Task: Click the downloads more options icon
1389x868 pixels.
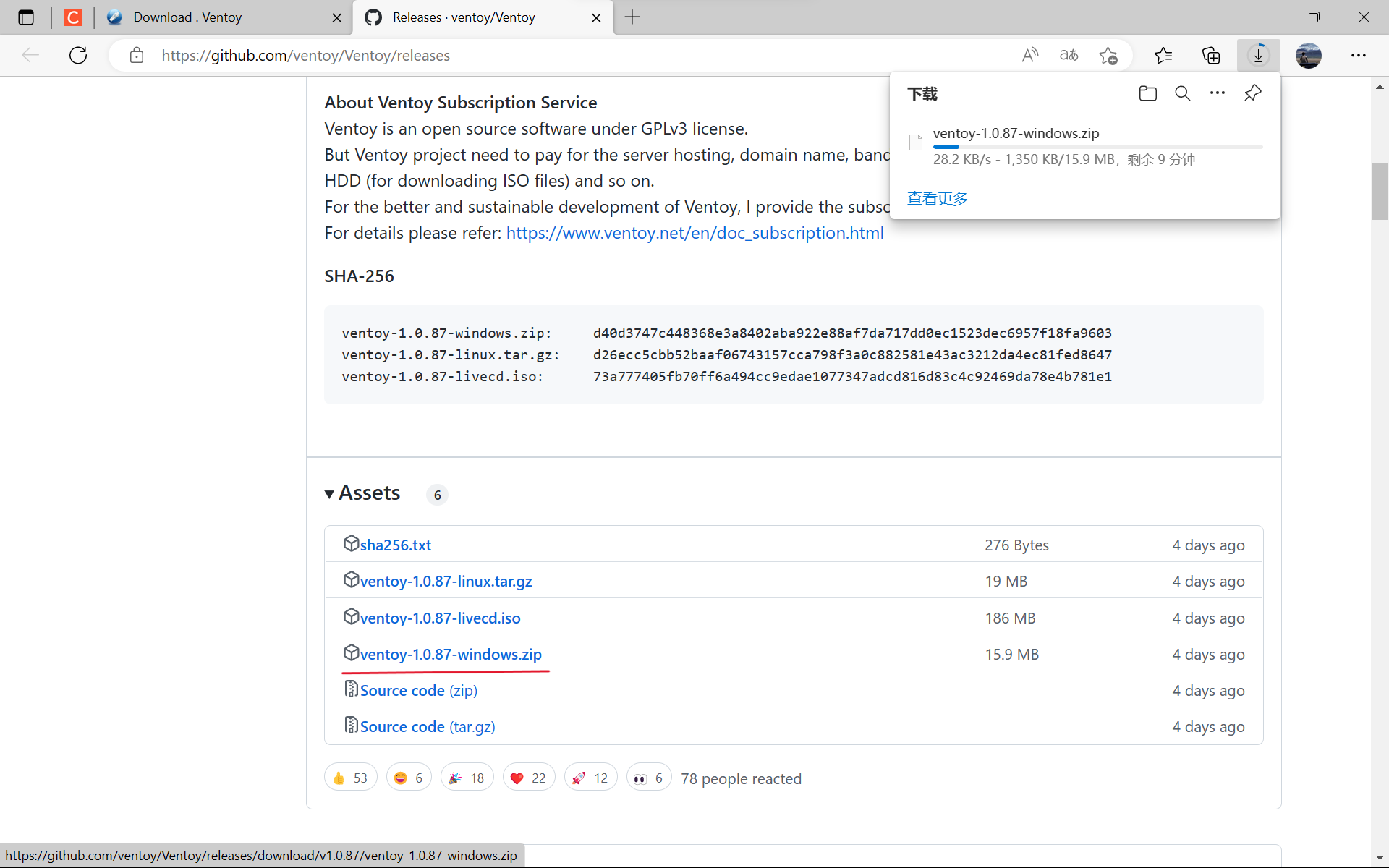Action: tap(1218, 93)
